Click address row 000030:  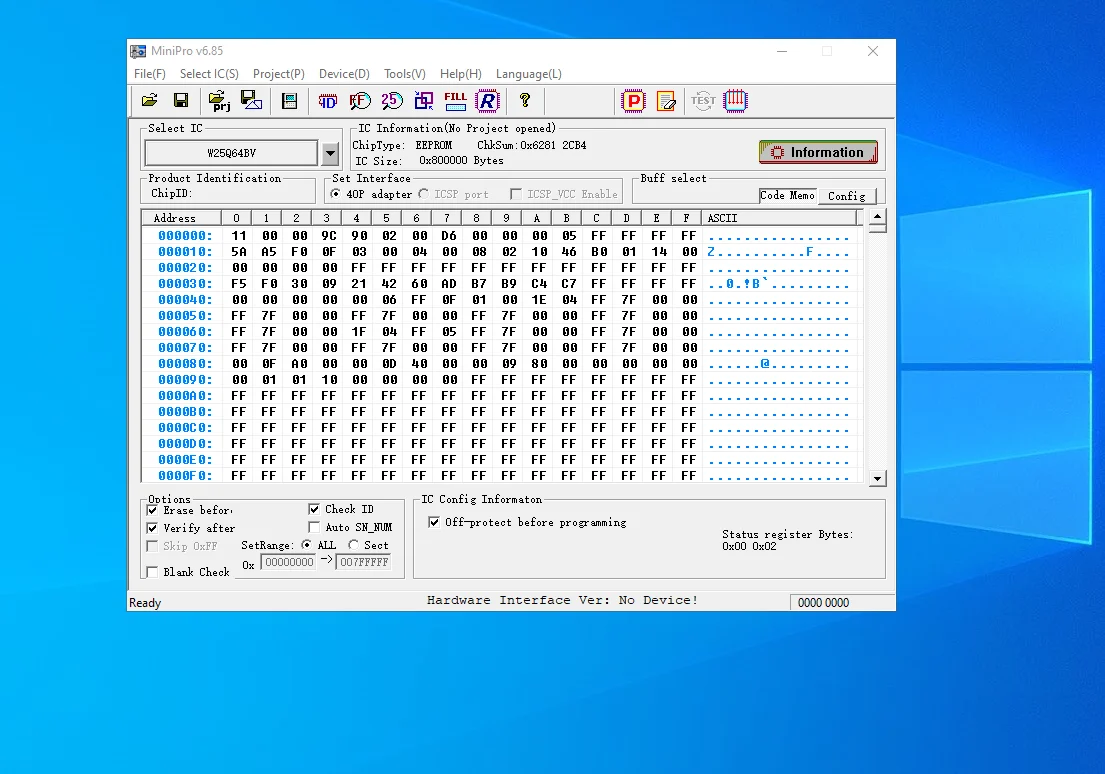185,283
